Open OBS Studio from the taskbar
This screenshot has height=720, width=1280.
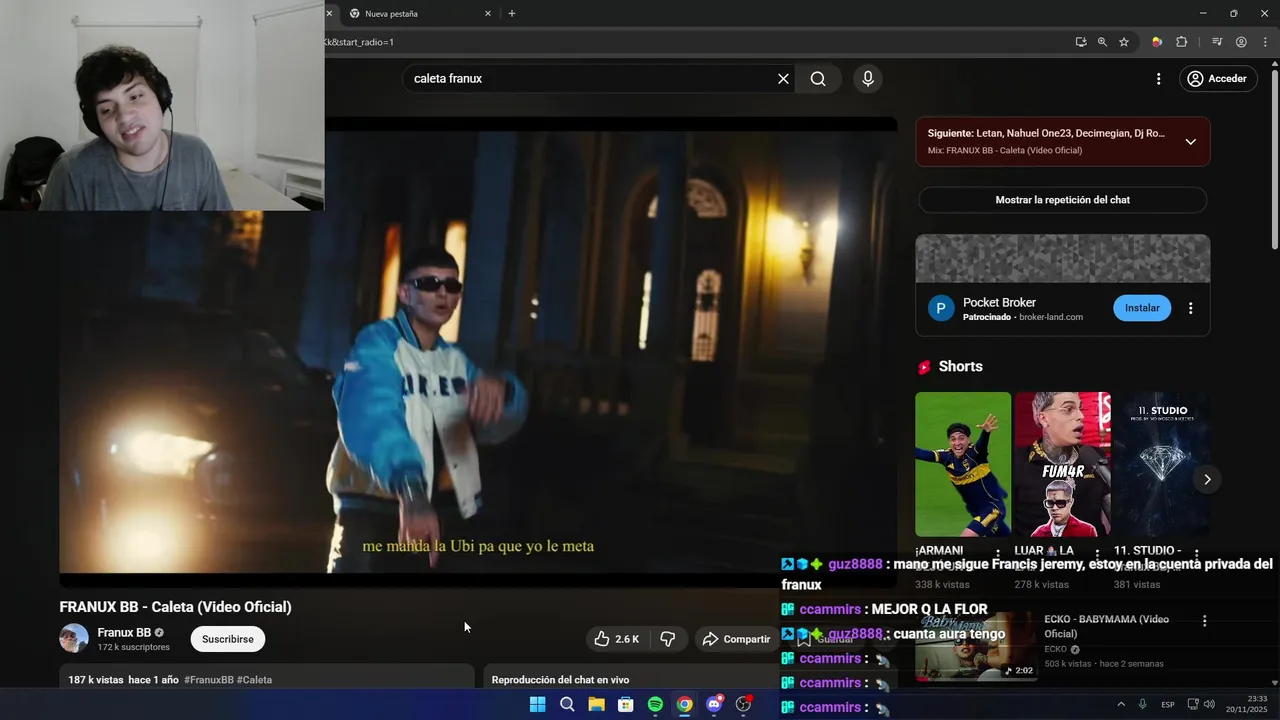743,704
